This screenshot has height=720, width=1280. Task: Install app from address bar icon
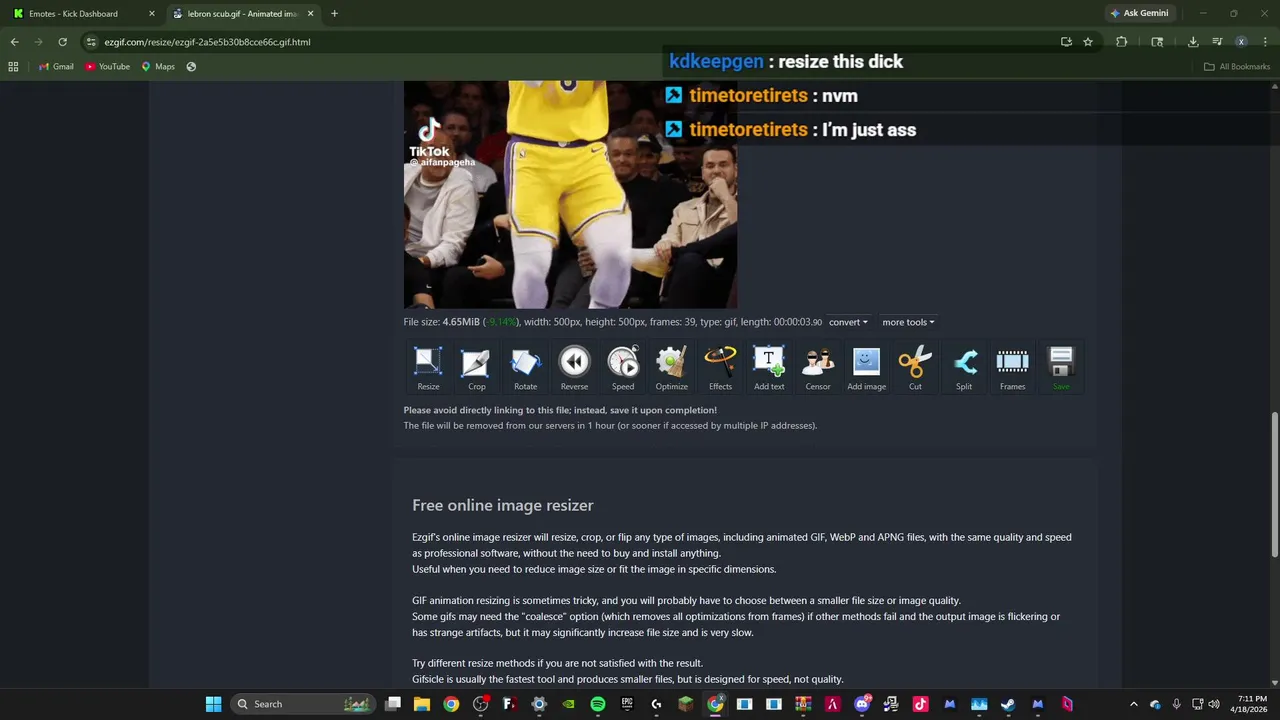coord(1066,42)
